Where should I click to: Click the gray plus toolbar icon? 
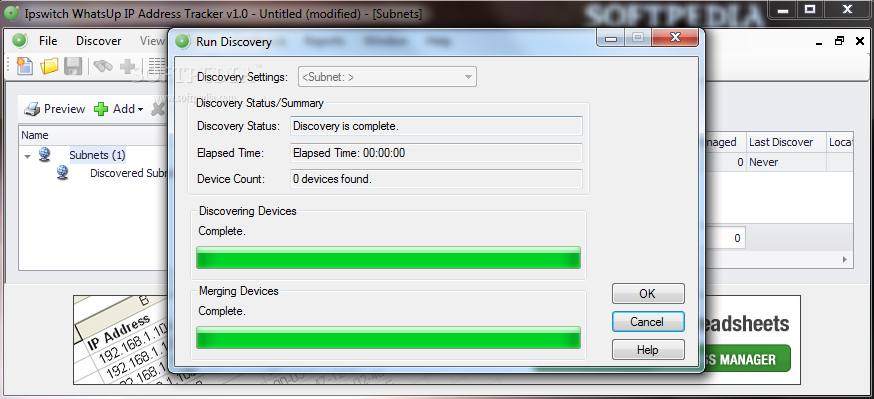(128, 66)
